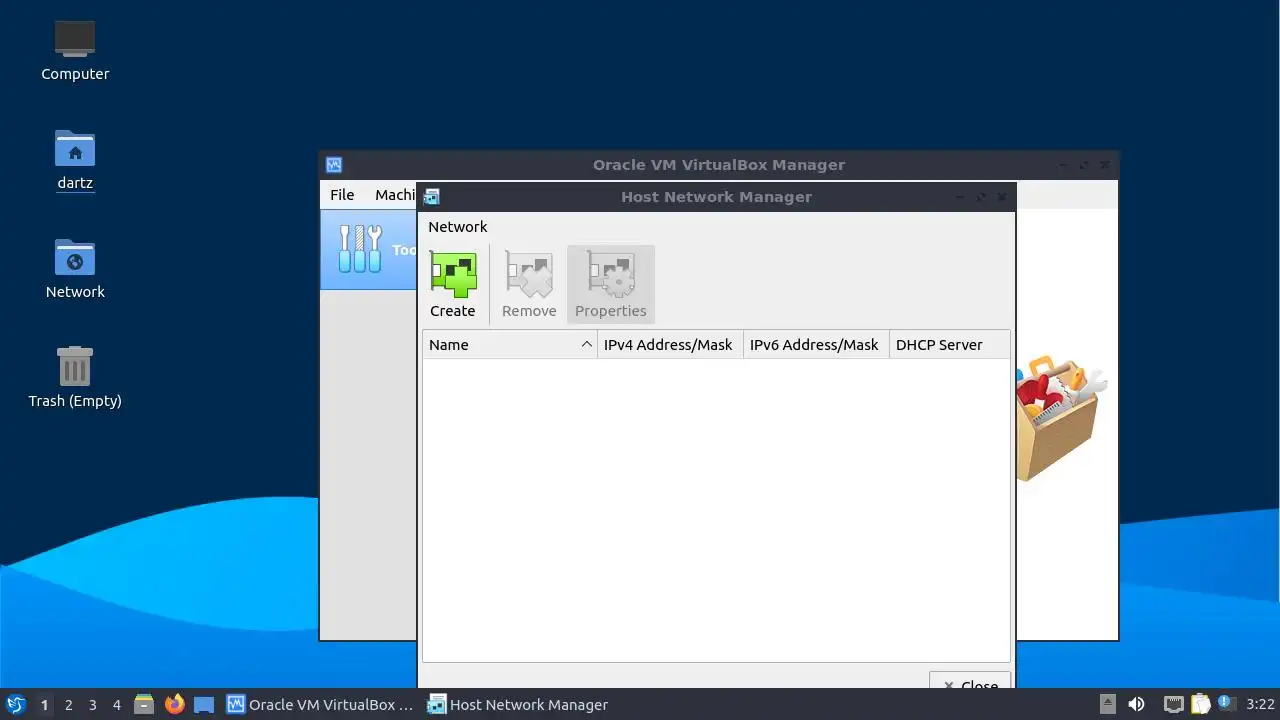1280x720 pixels.
Task: Launch the file manager from the taskbar
Action: click(144, 705)
